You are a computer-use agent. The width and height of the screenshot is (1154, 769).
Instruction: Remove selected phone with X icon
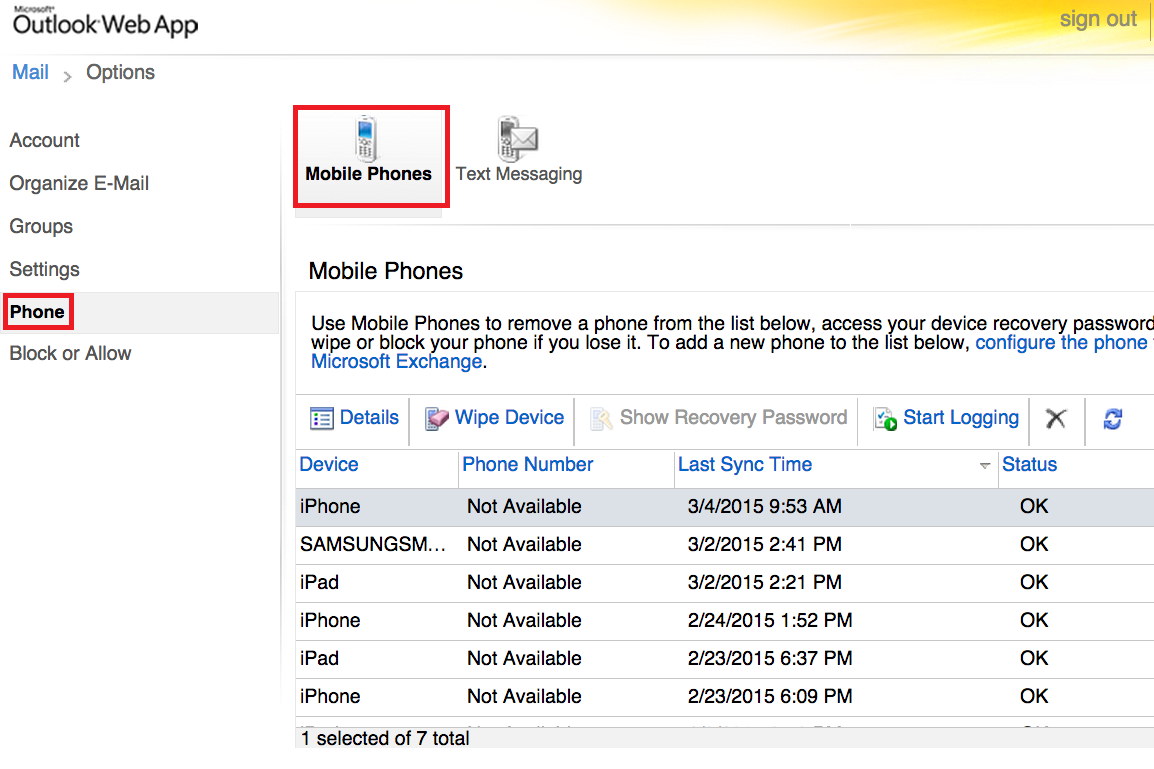pos(1056,418)
